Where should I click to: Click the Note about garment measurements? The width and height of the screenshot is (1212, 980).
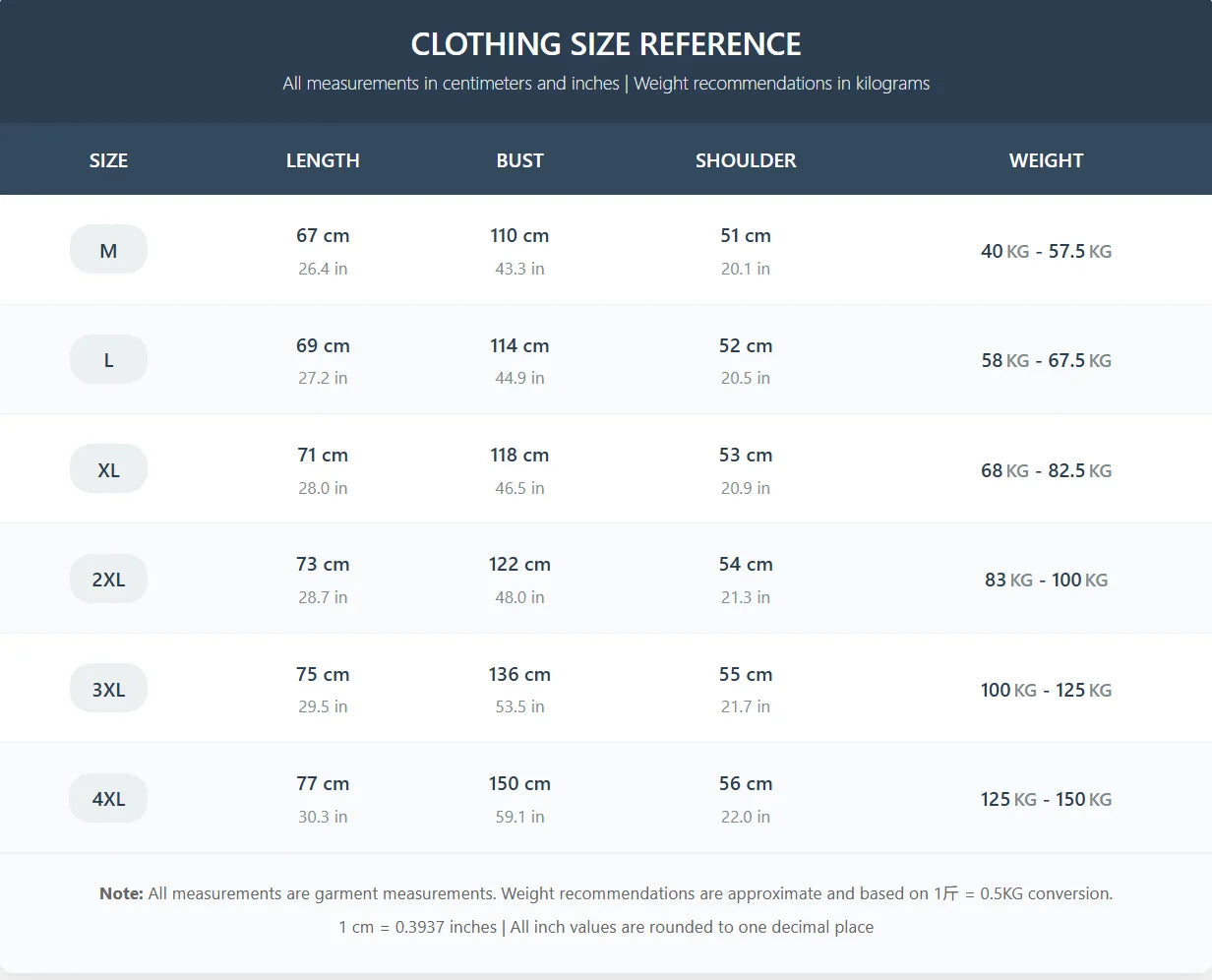tap(606, 893)
